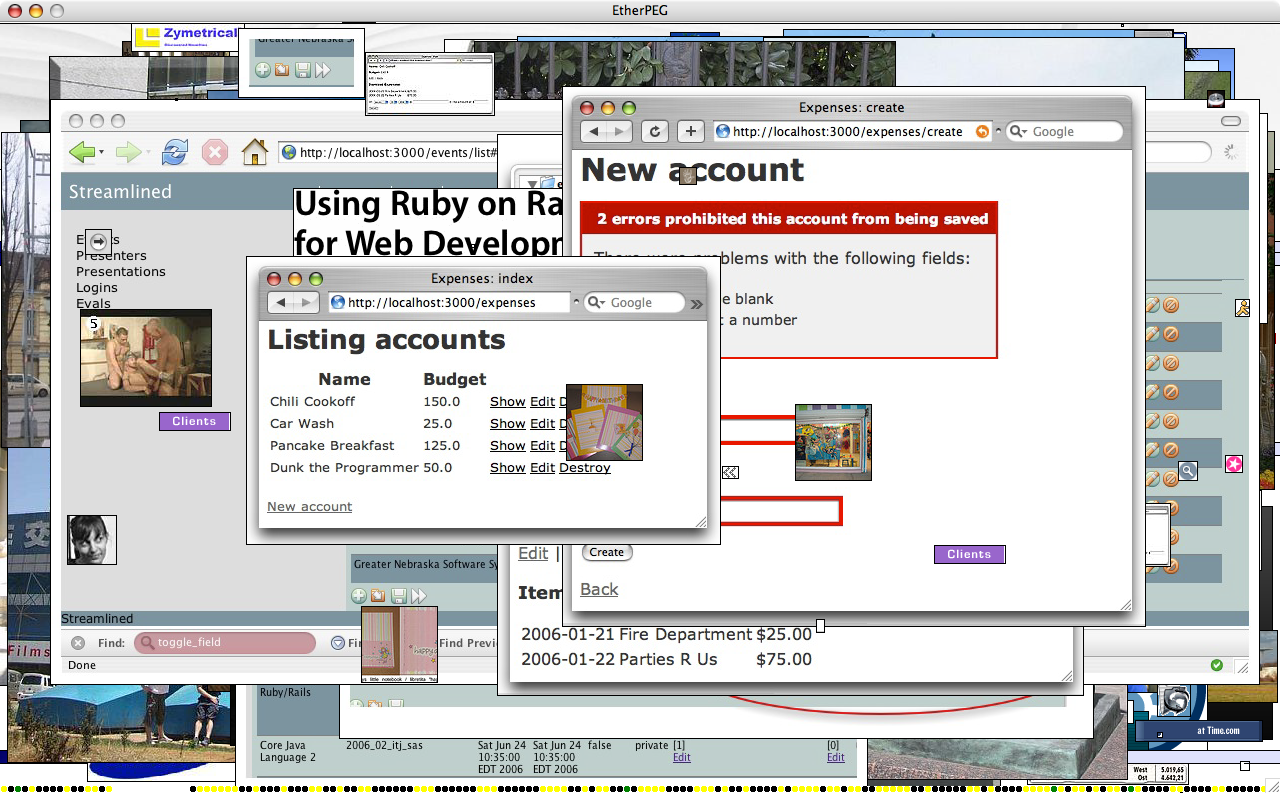This screenshot has height=793, width=1280.
Task: Click the orange export icon in the top tile toolbar
Action: (x=282, y=70)
